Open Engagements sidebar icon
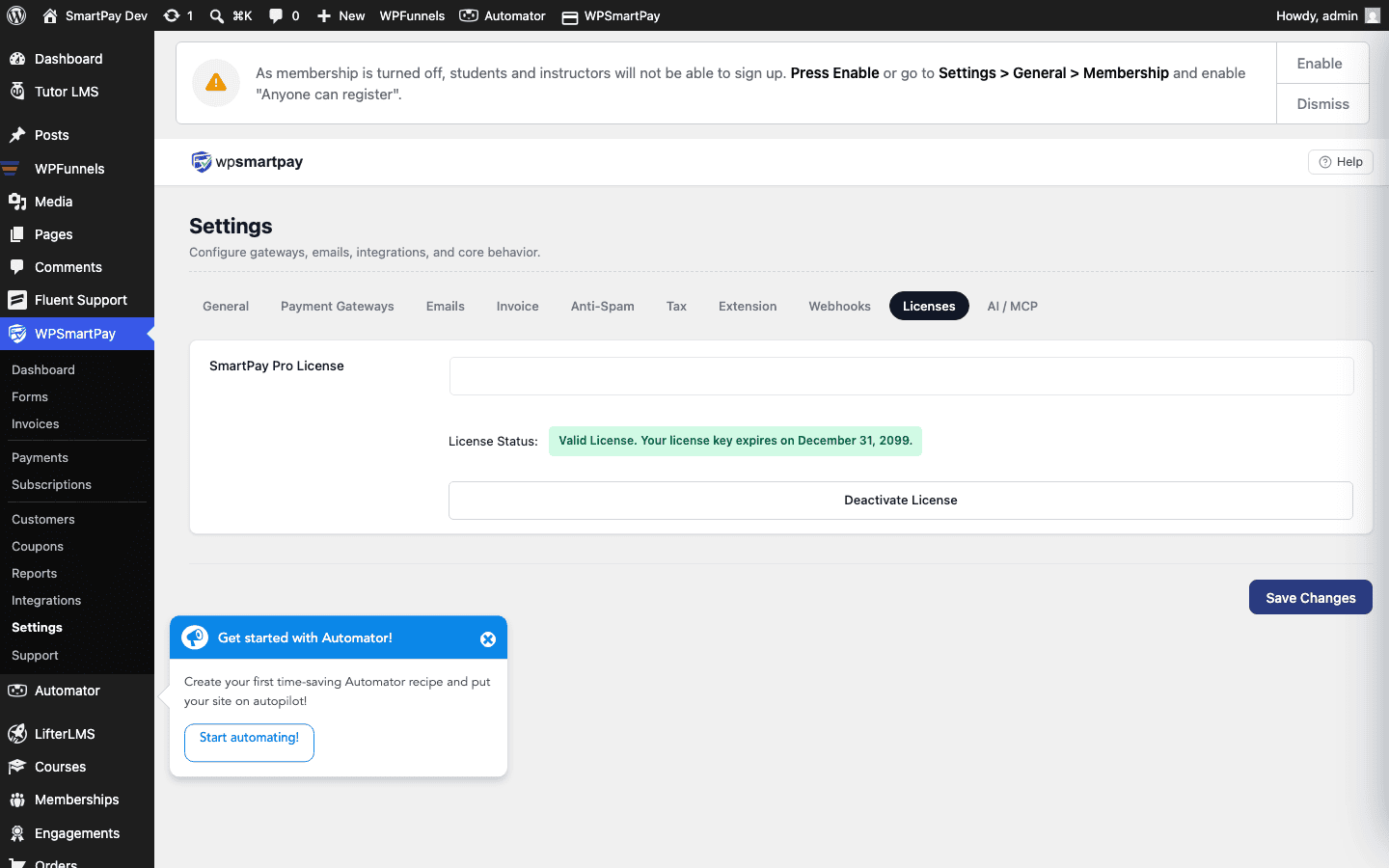Screen dimensions: 1389x868 (x=17, y=833)
